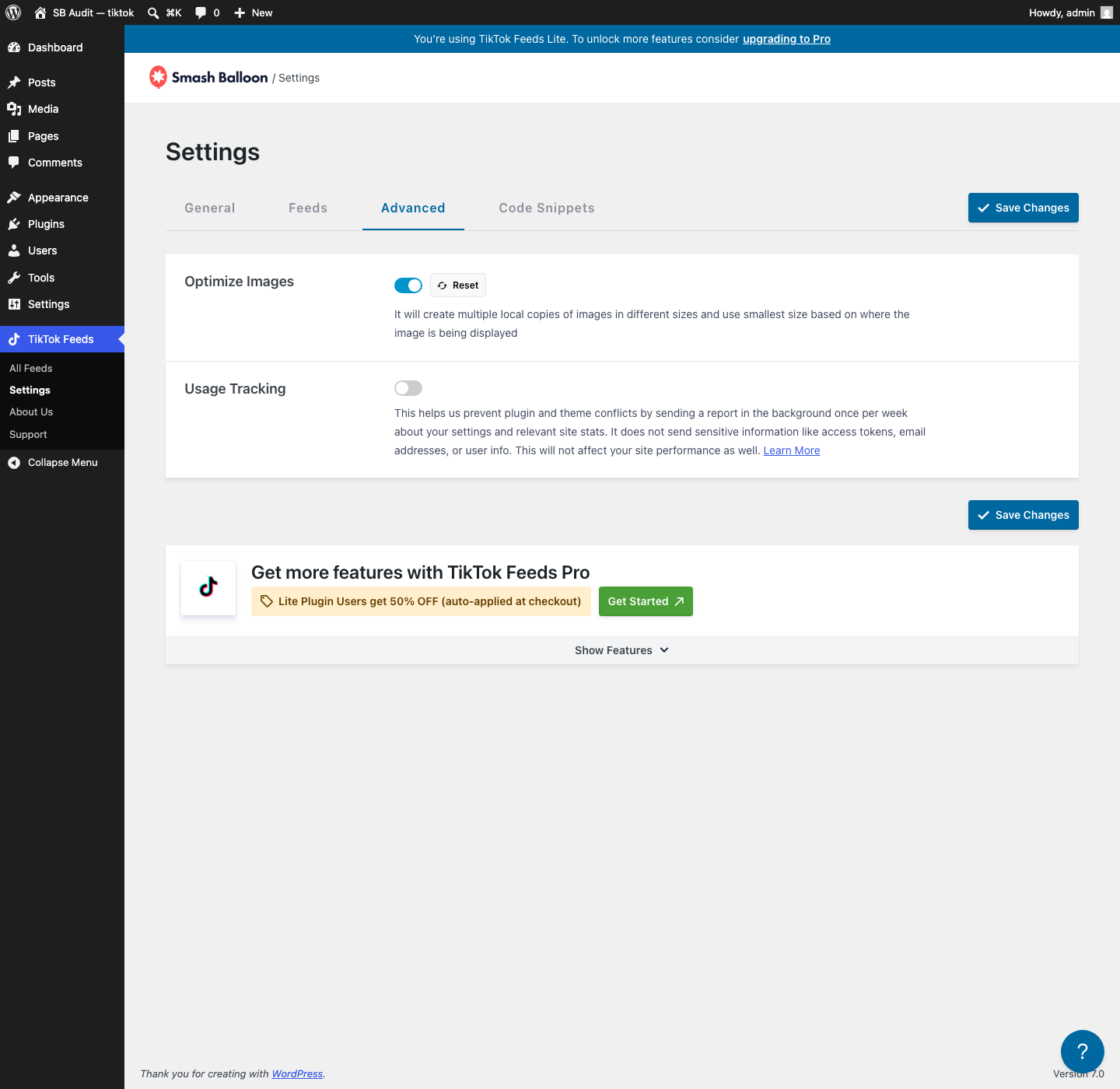Open the Learn More link
Viewport: 1120px width, 1089px height.
pos(792,450)
